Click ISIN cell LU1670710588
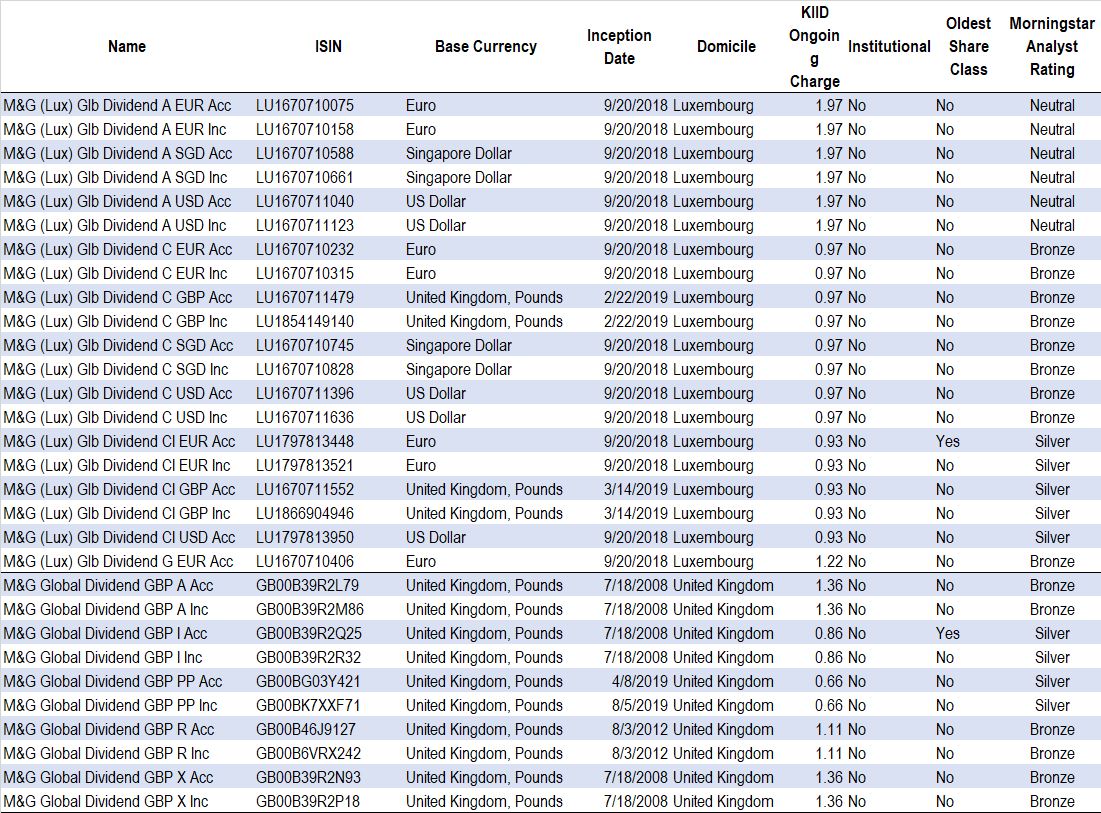The image size is (1101, 813). pyautogui.click(x=305, y=153)
